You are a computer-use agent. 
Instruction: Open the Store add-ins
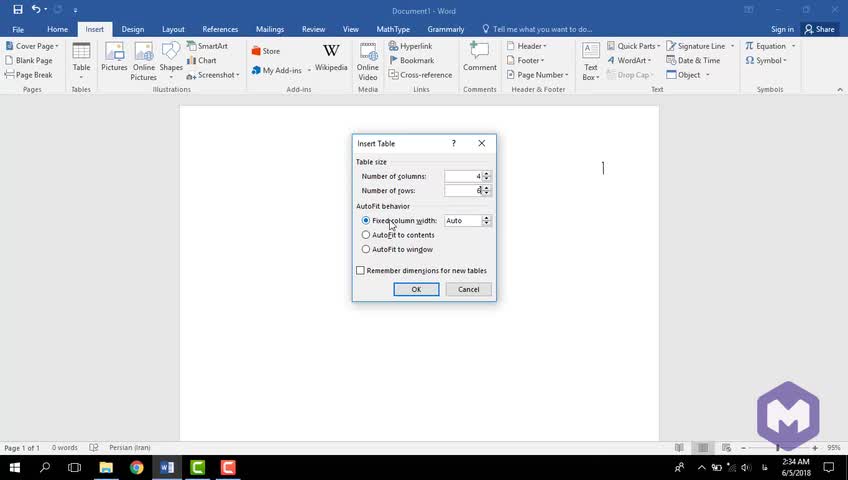266,51
